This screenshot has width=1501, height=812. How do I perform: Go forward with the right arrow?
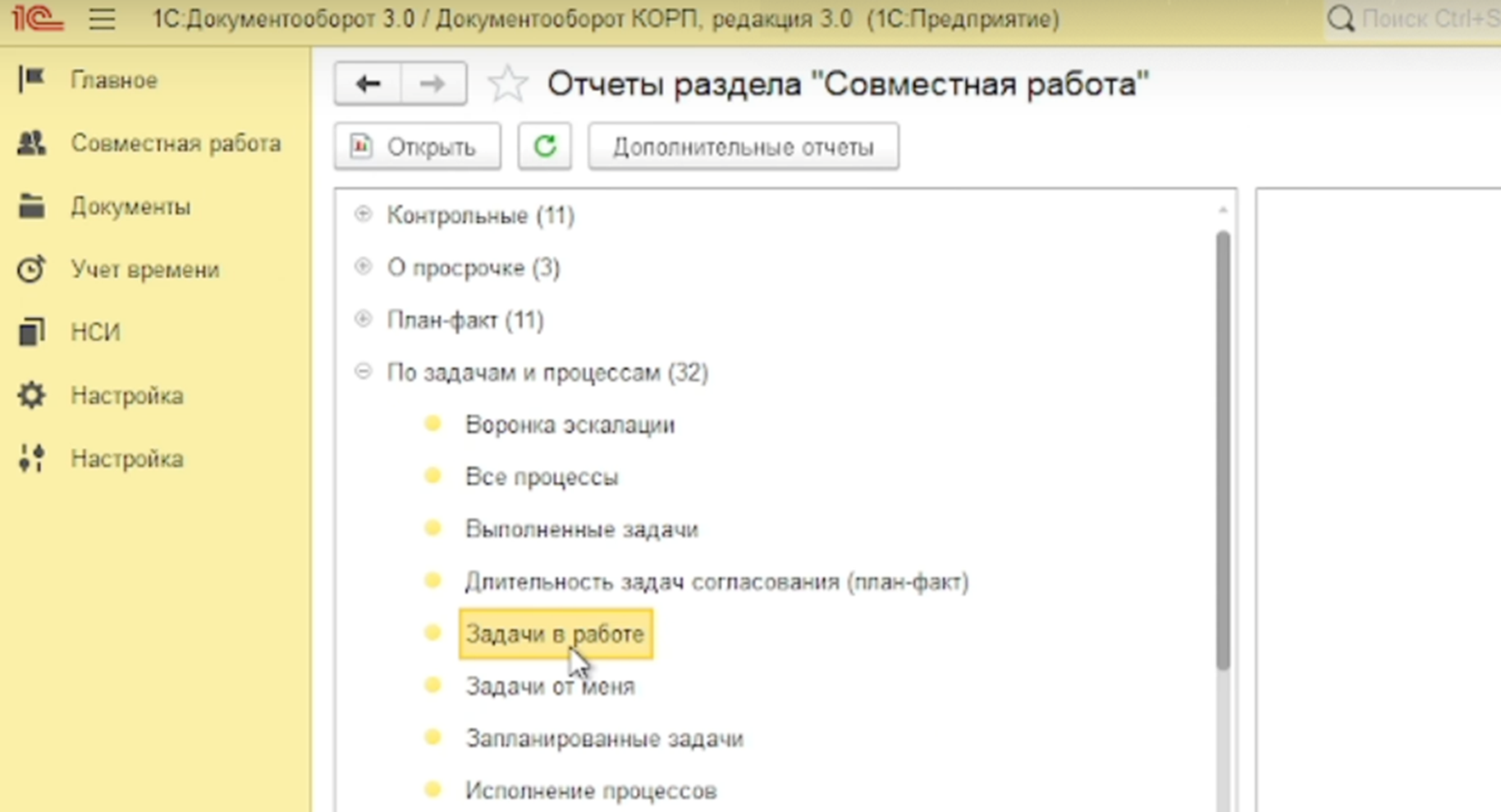432,83
